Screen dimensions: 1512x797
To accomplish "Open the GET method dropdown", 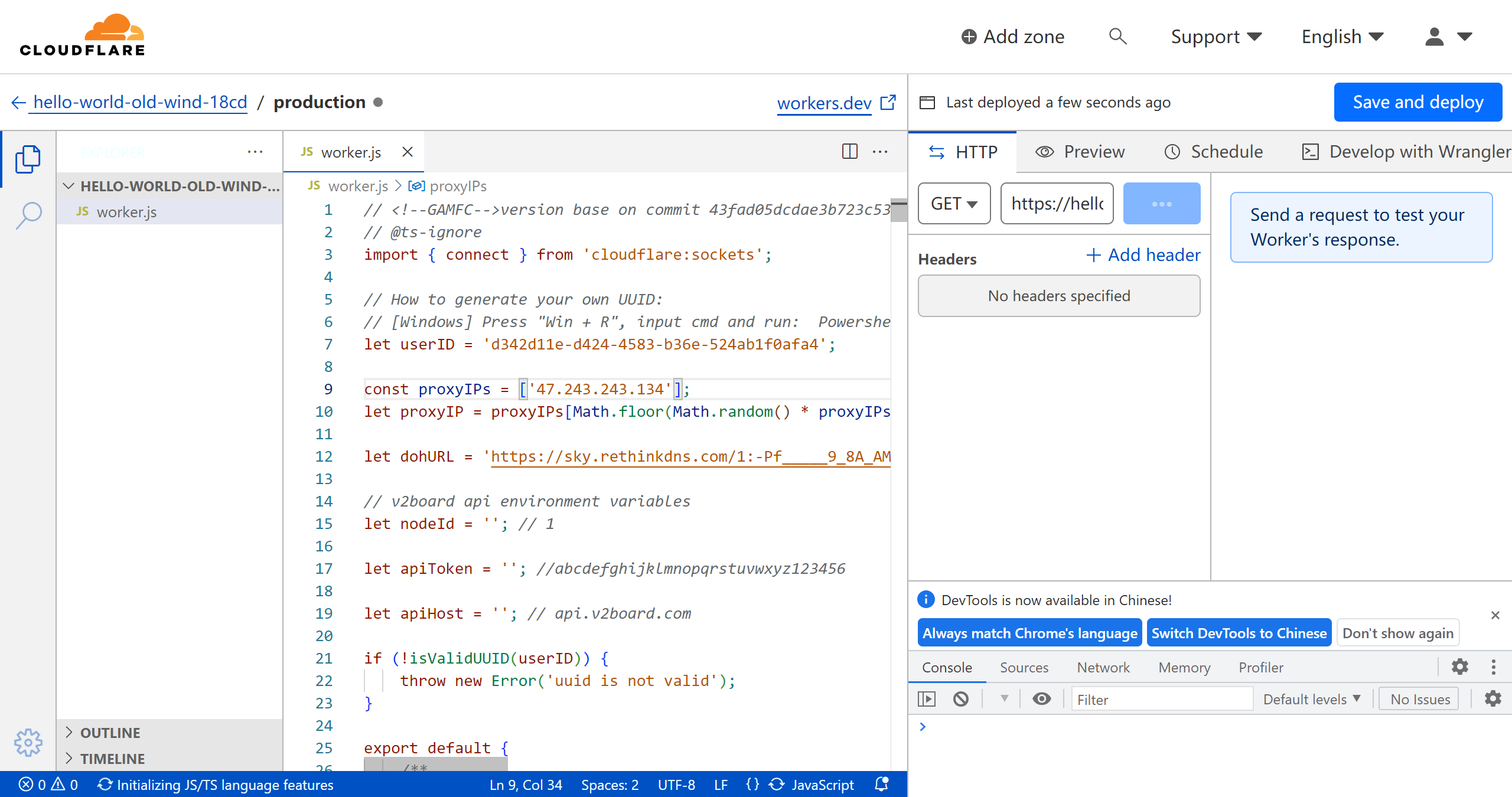I will click(x=954, y=204).
